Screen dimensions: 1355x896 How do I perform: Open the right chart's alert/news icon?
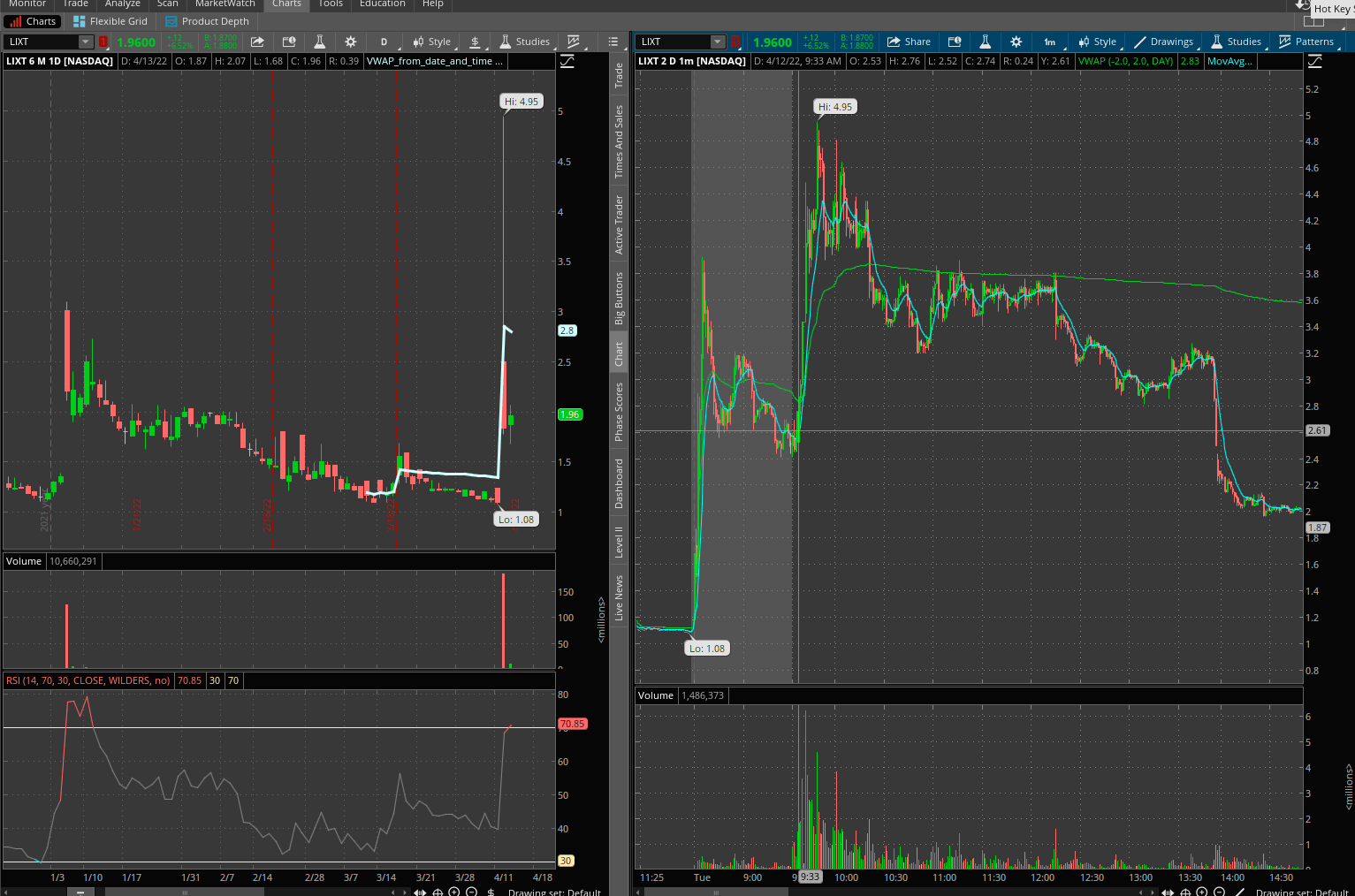tap(955, 42)
